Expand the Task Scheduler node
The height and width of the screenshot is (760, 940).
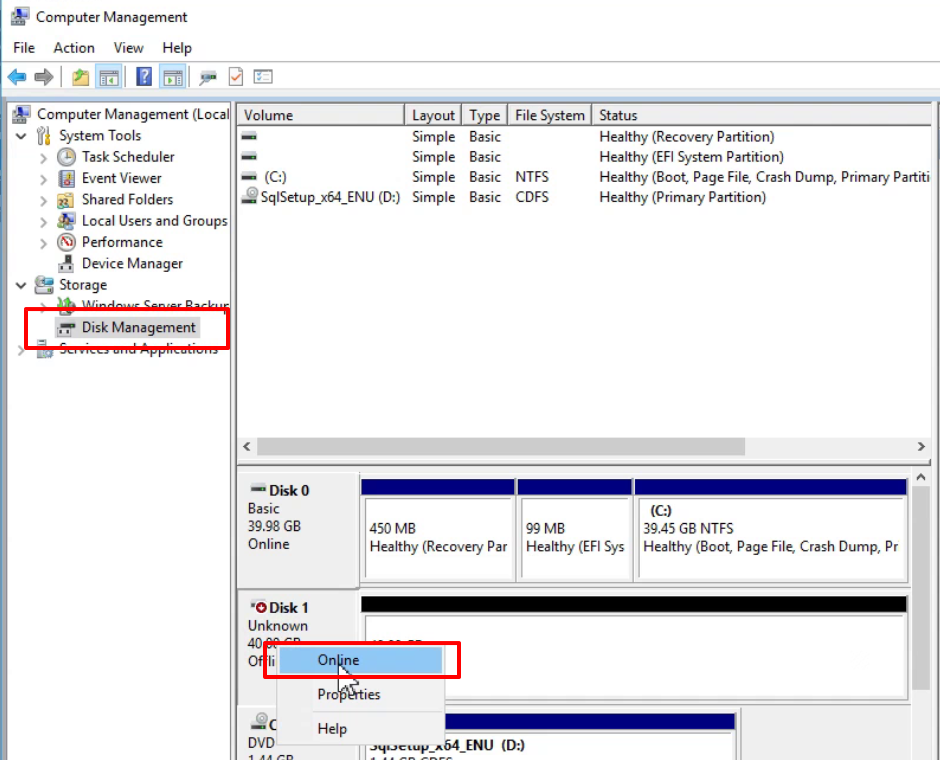43,158
